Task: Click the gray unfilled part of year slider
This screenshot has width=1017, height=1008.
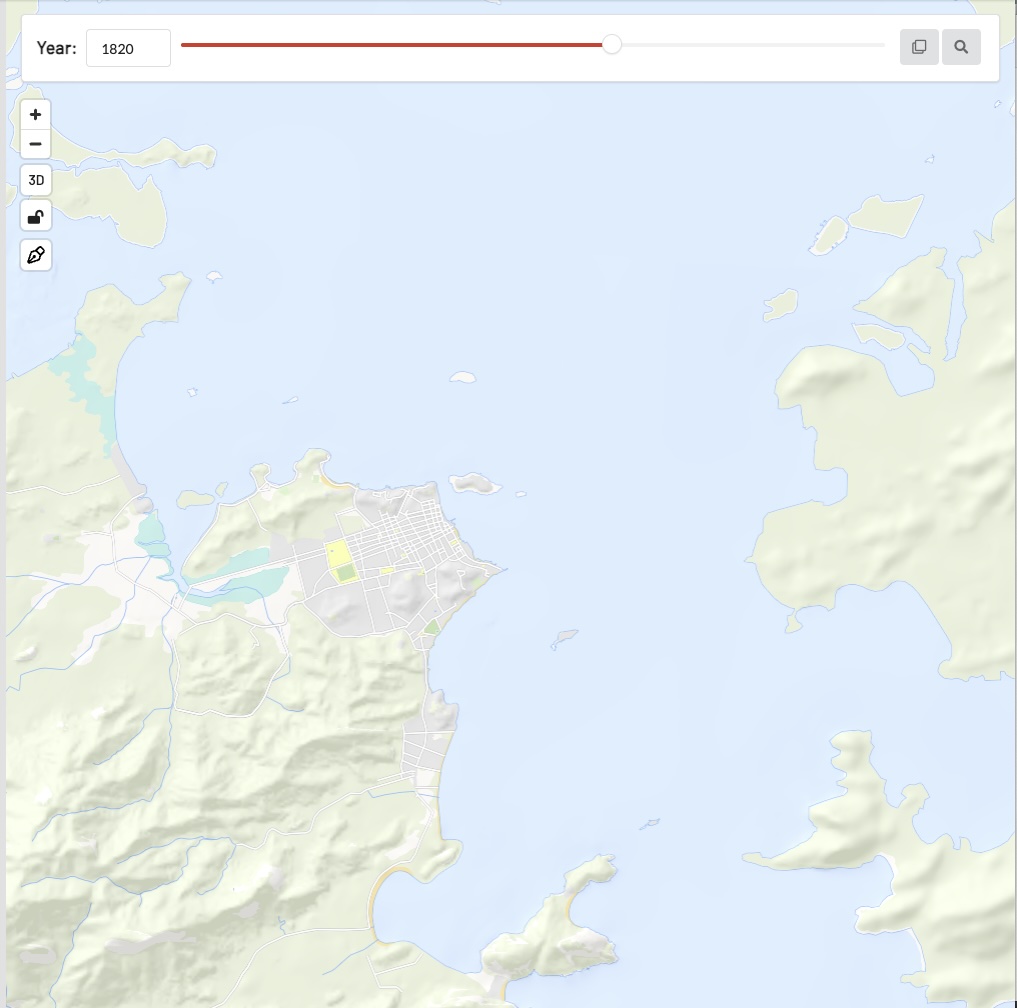Action: [x=750, y=45]
